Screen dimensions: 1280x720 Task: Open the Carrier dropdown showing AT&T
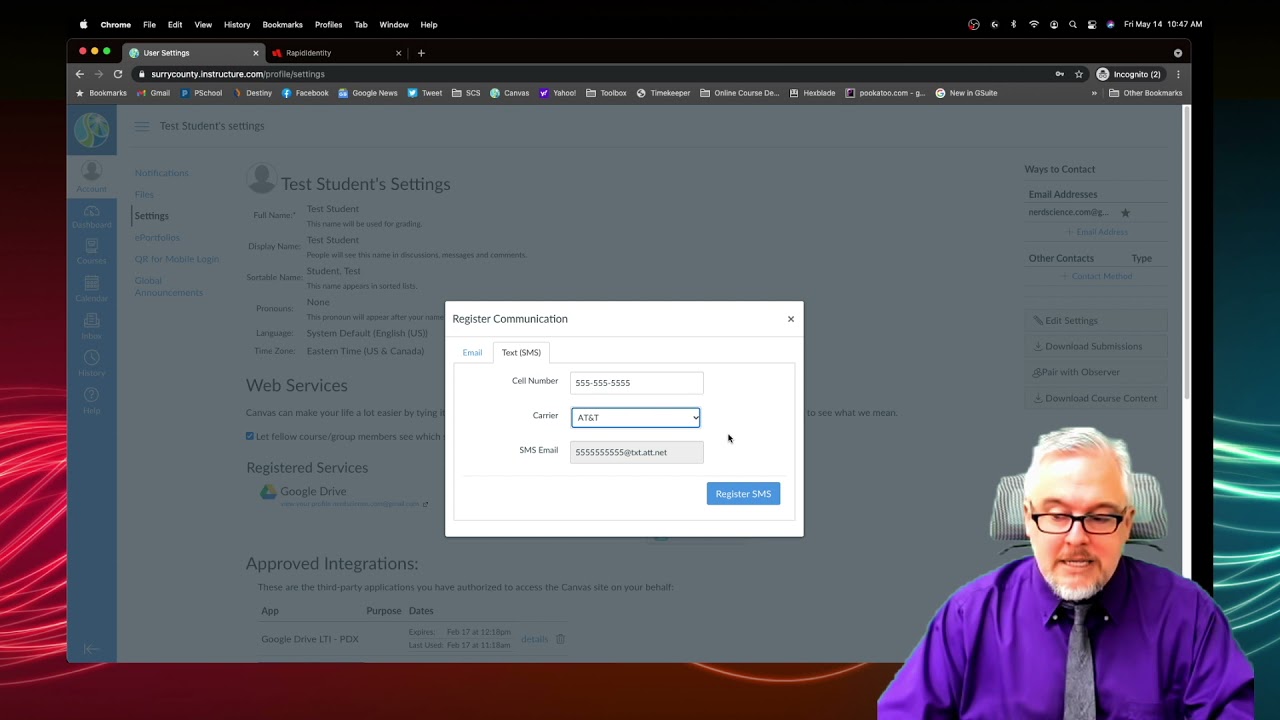636,417
